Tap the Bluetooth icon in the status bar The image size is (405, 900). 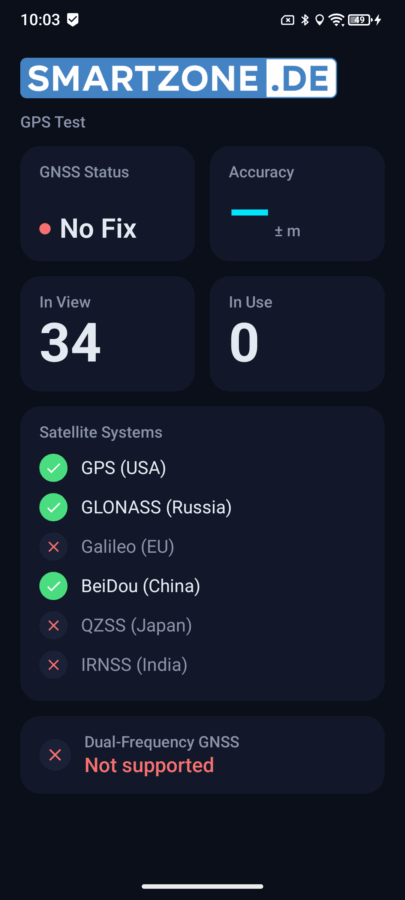305,20
